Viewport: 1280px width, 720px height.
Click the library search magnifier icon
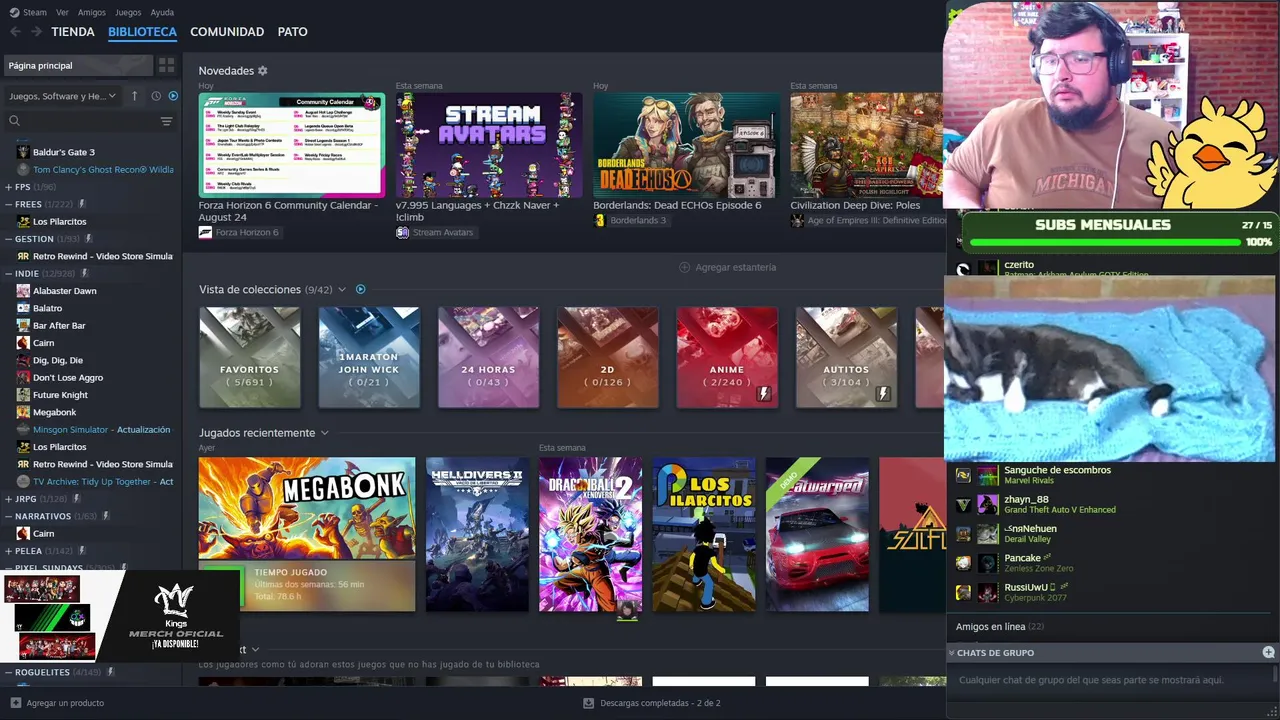(14, 121)
